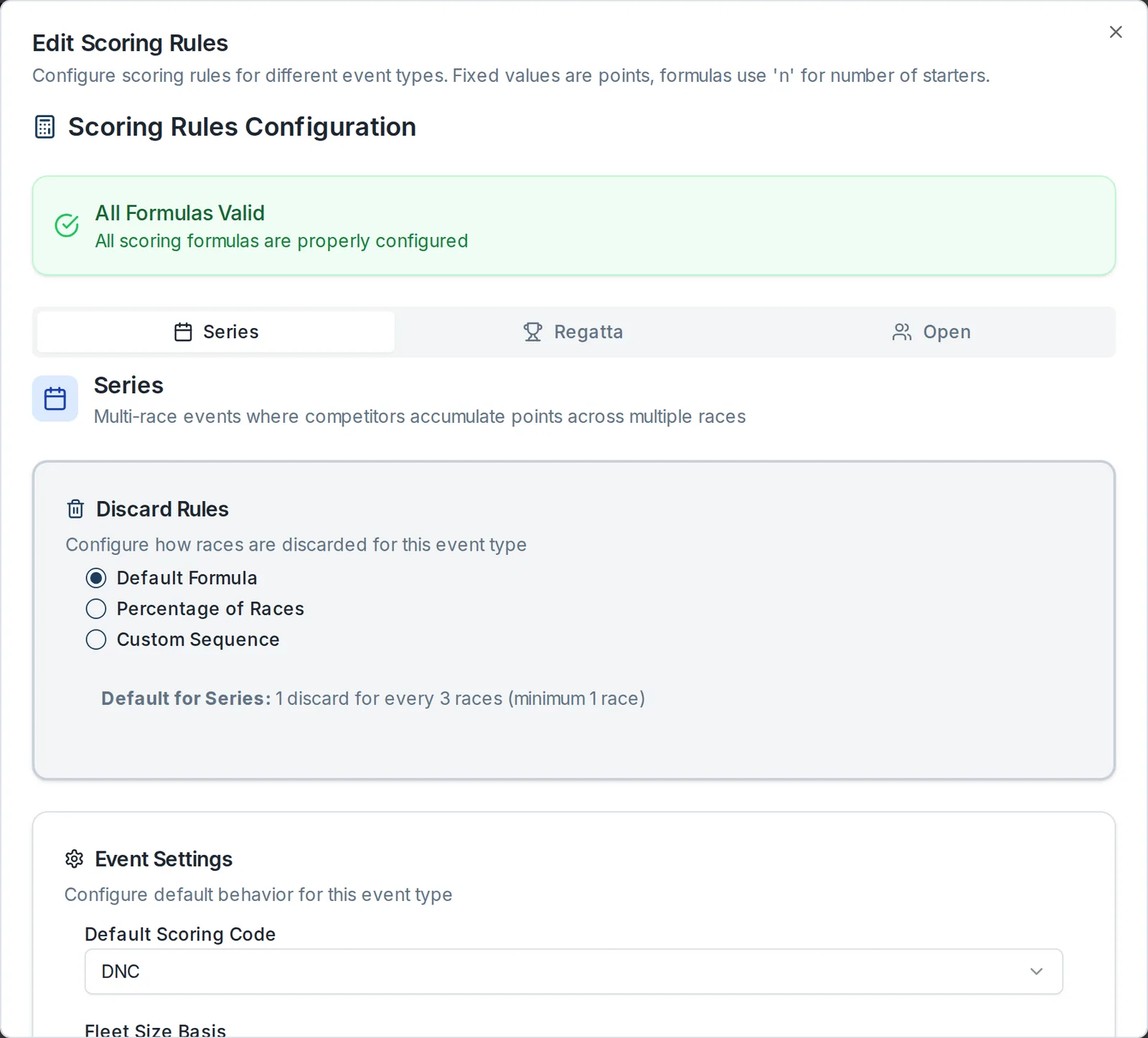Click the gear icon beside Event Settings
Screen dimensions: 1148x1038
(74, 859)
